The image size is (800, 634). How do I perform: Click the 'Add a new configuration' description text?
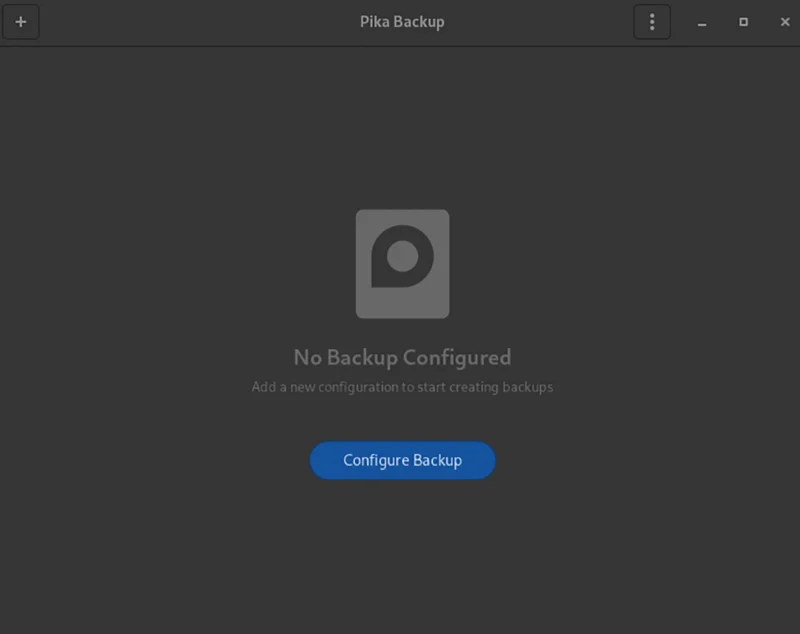(x=402, y=387)
